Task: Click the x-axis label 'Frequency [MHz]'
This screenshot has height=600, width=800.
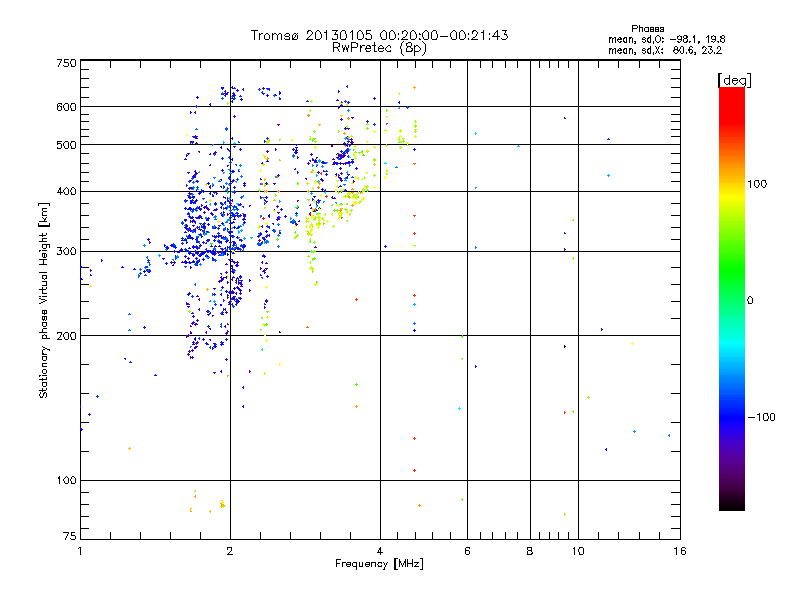Action: pos(379,564)
